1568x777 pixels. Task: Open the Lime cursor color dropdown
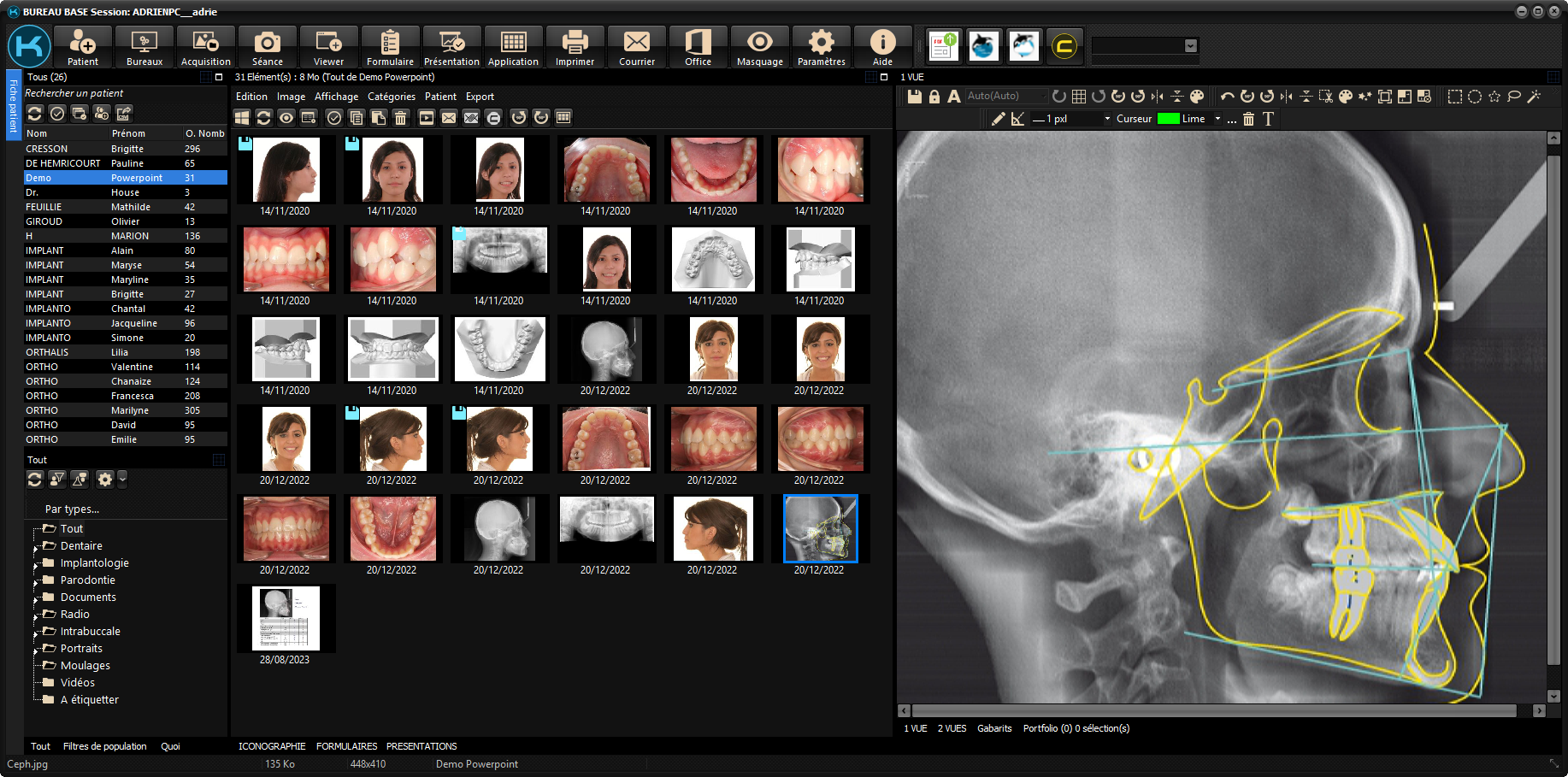1217,119
